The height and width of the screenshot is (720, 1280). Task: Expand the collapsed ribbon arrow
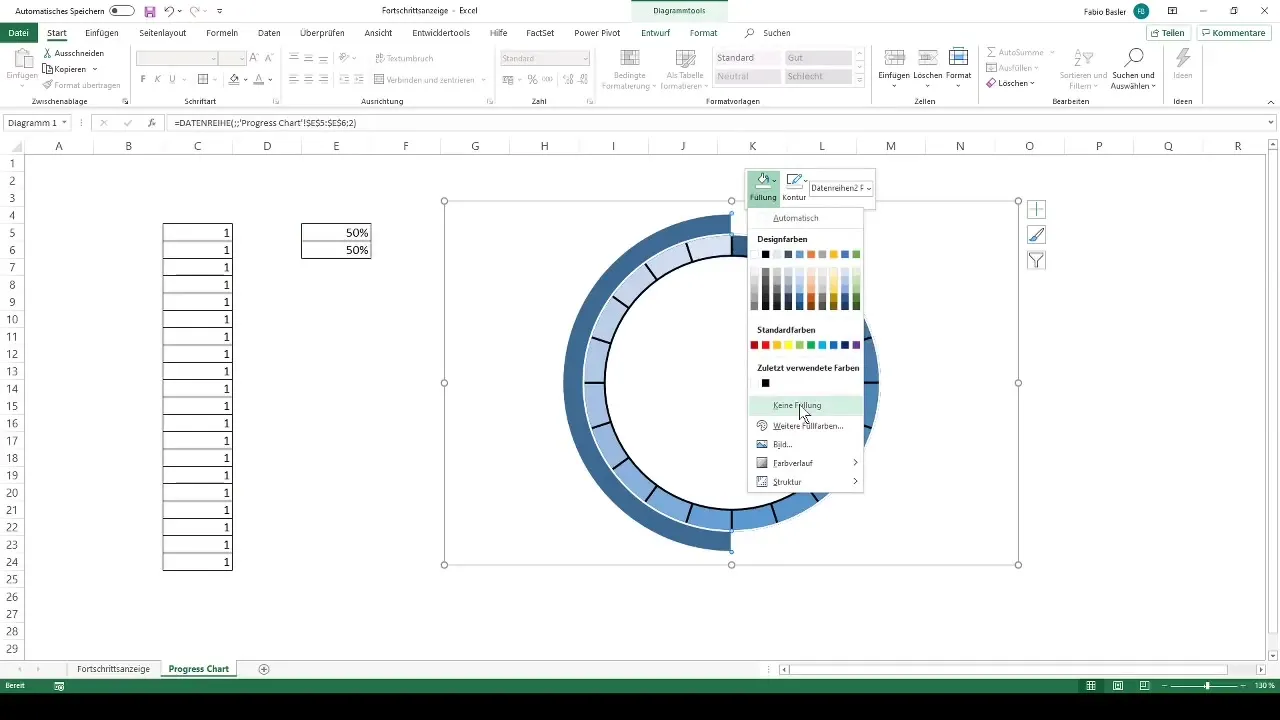point(1270,102)
